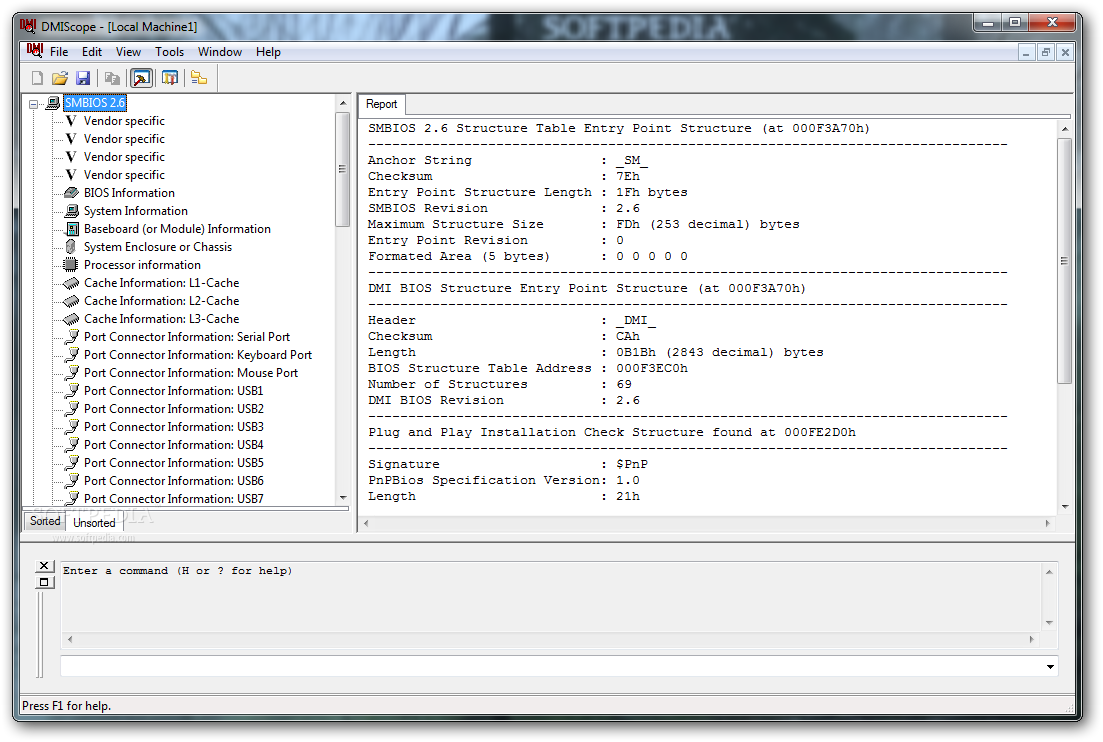The width and height of the screenshot is (1103, 742).
Task: Open the Window menu
Action: coord(219,51)
